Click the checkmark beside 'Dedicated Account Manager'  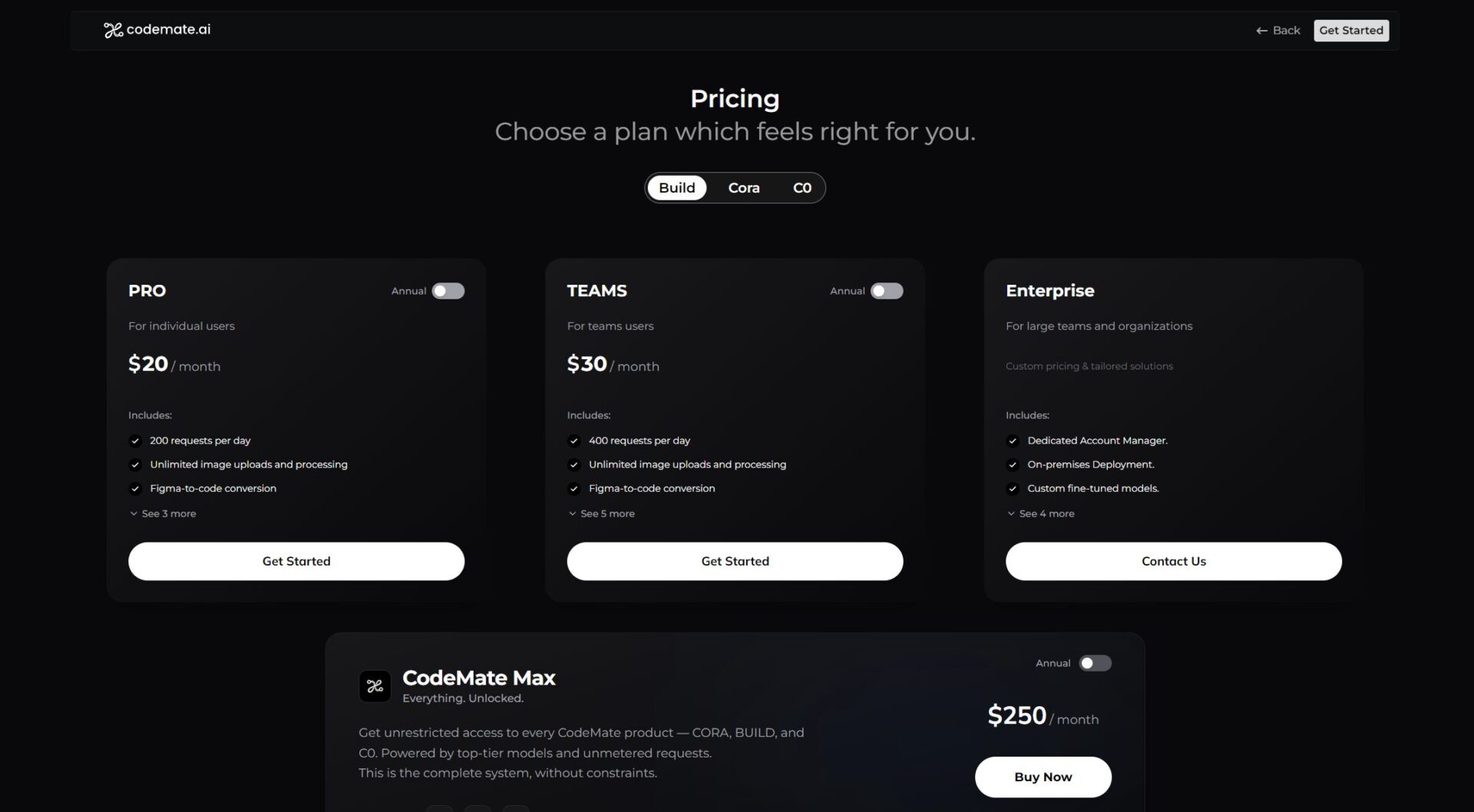click(x=1013, y=441)
